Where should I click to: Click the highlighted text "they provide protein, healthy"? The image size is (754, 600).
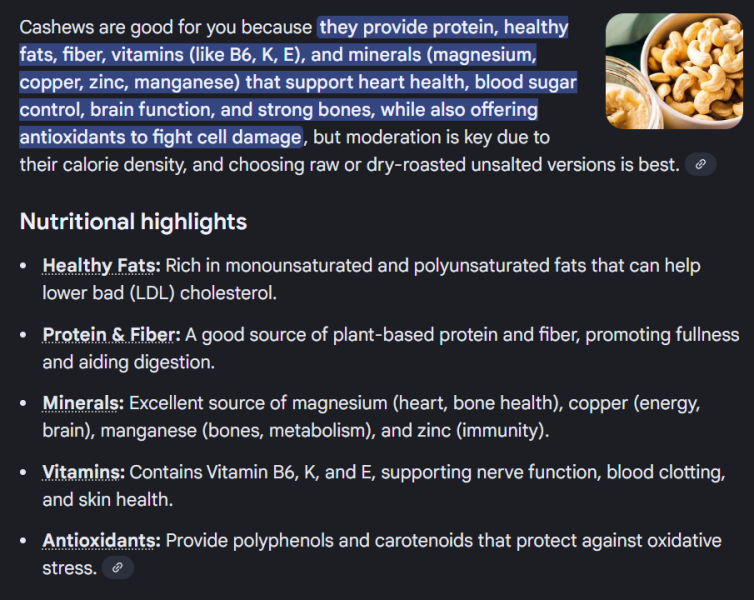(443, 28)
